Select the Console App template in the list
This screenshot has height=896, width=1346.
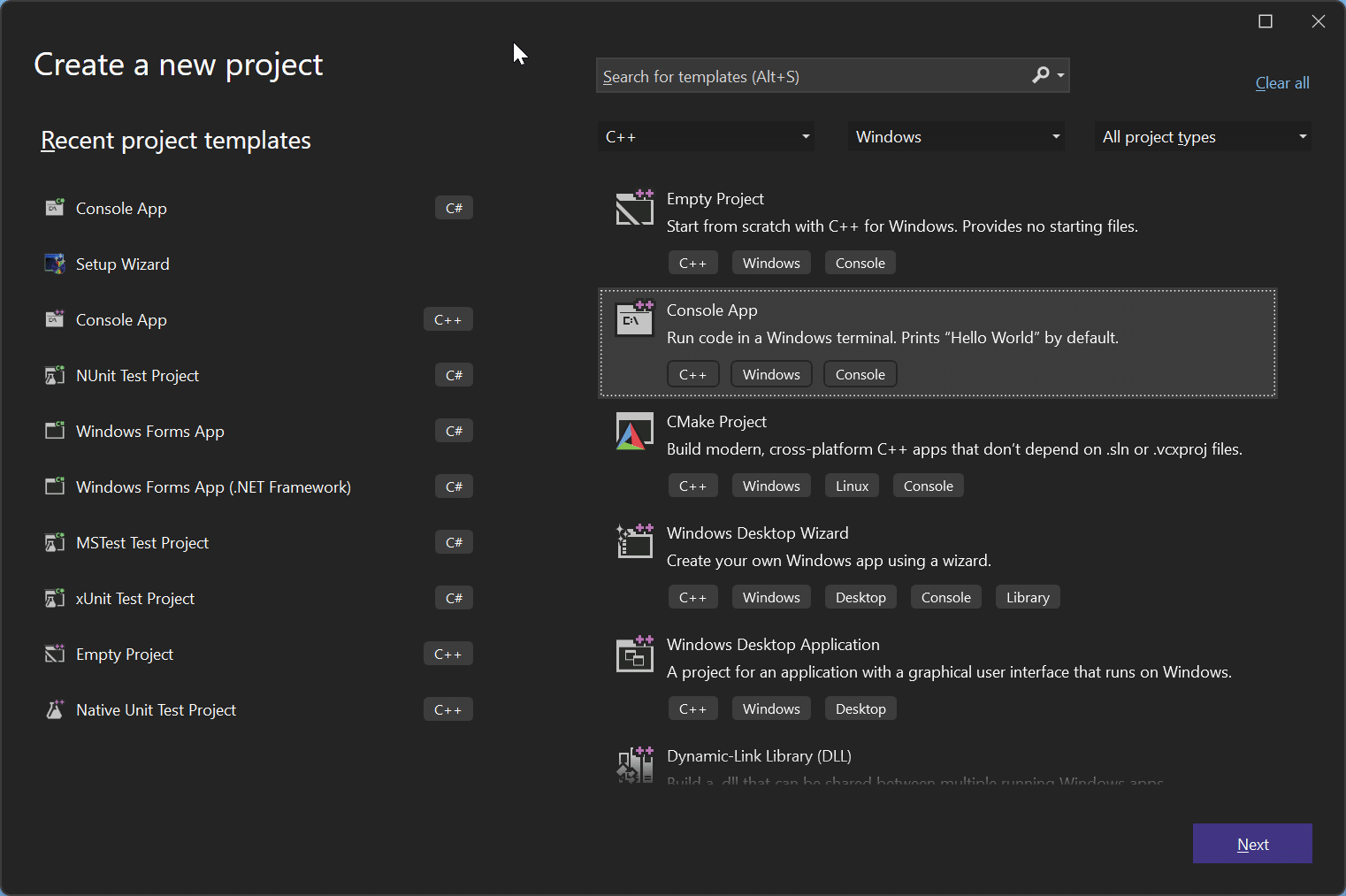pyautogui.click(x=937, y=342)
